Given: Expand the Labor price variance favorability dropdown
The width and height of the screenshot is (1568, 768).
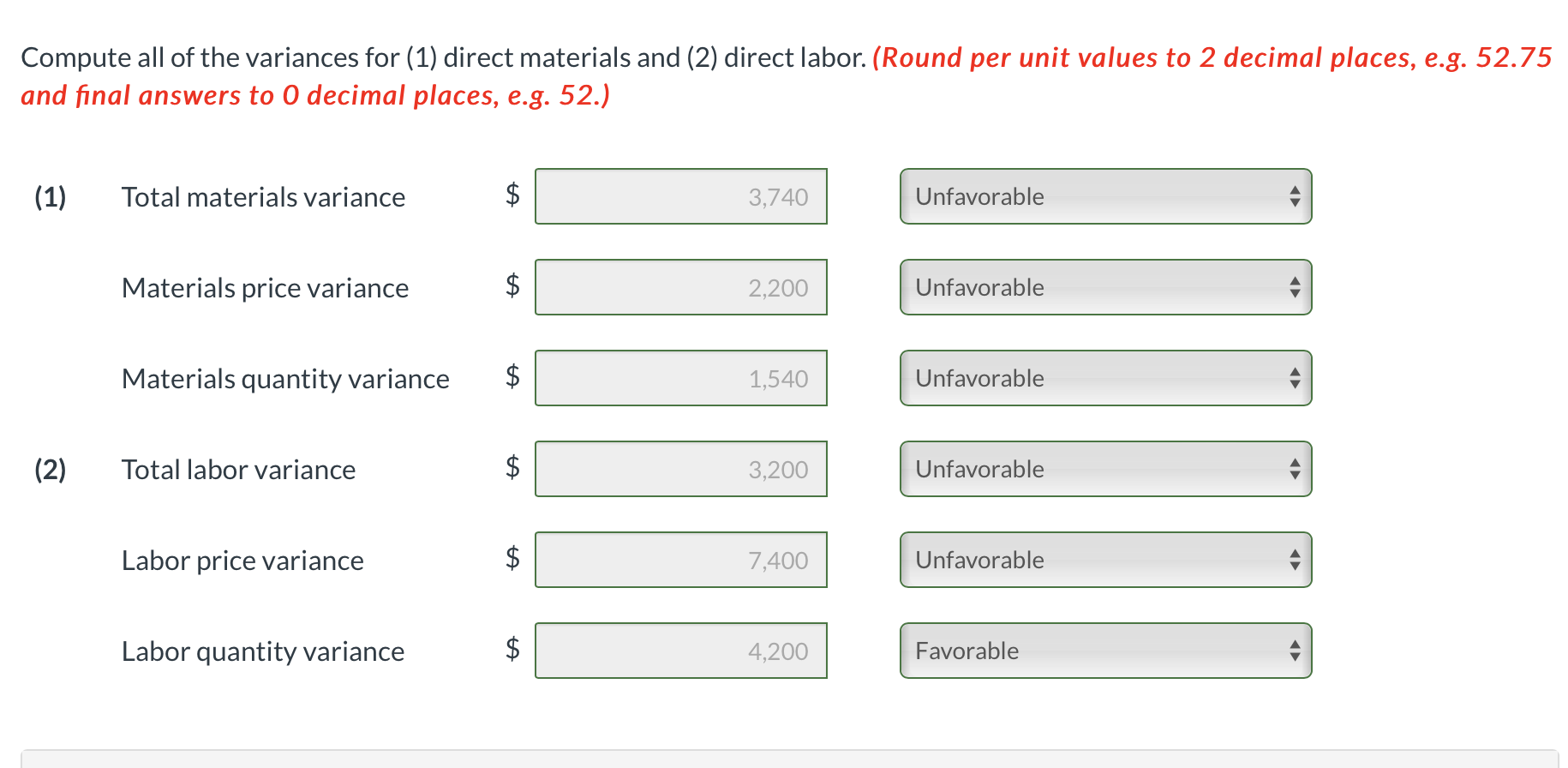Looking at the screenshot, I should click(x=1105, y=560).
